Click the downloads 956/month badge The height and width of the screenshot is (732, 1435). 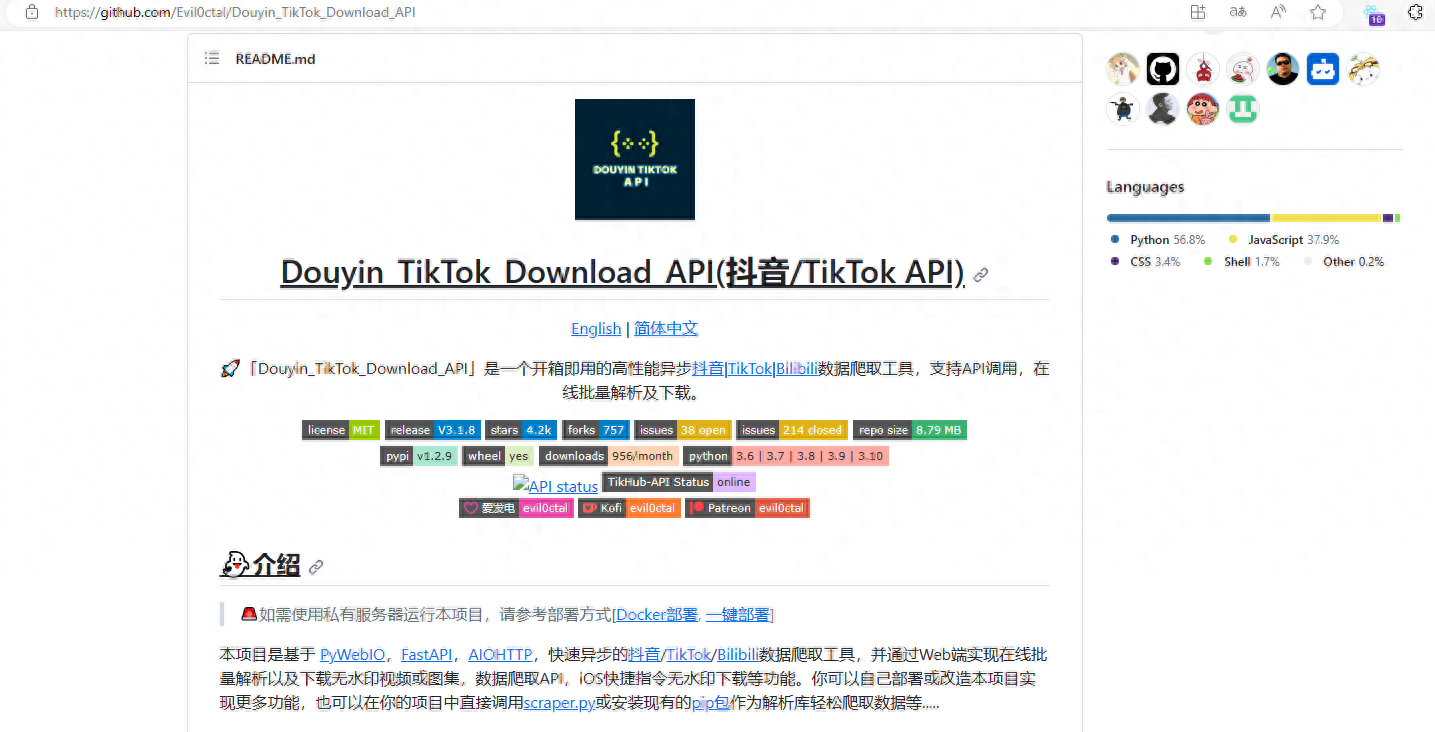pos(609,456)
